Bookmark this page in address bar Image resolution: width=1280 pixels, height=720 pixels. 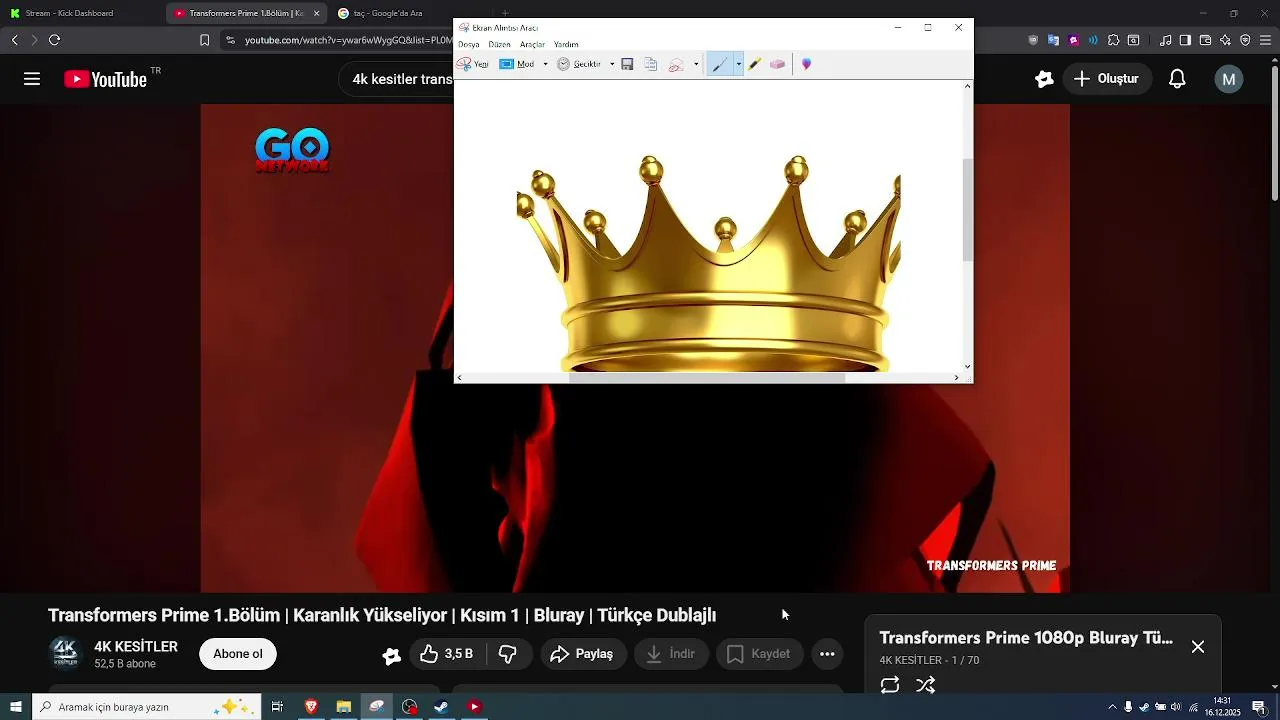coord(204,40)
